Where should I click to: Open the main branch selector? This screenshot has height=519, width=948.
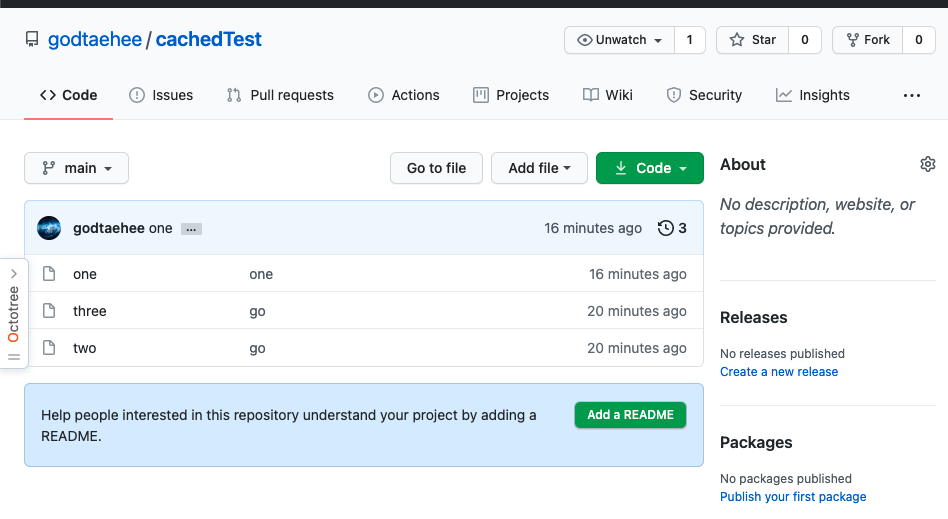coord(76,168)
